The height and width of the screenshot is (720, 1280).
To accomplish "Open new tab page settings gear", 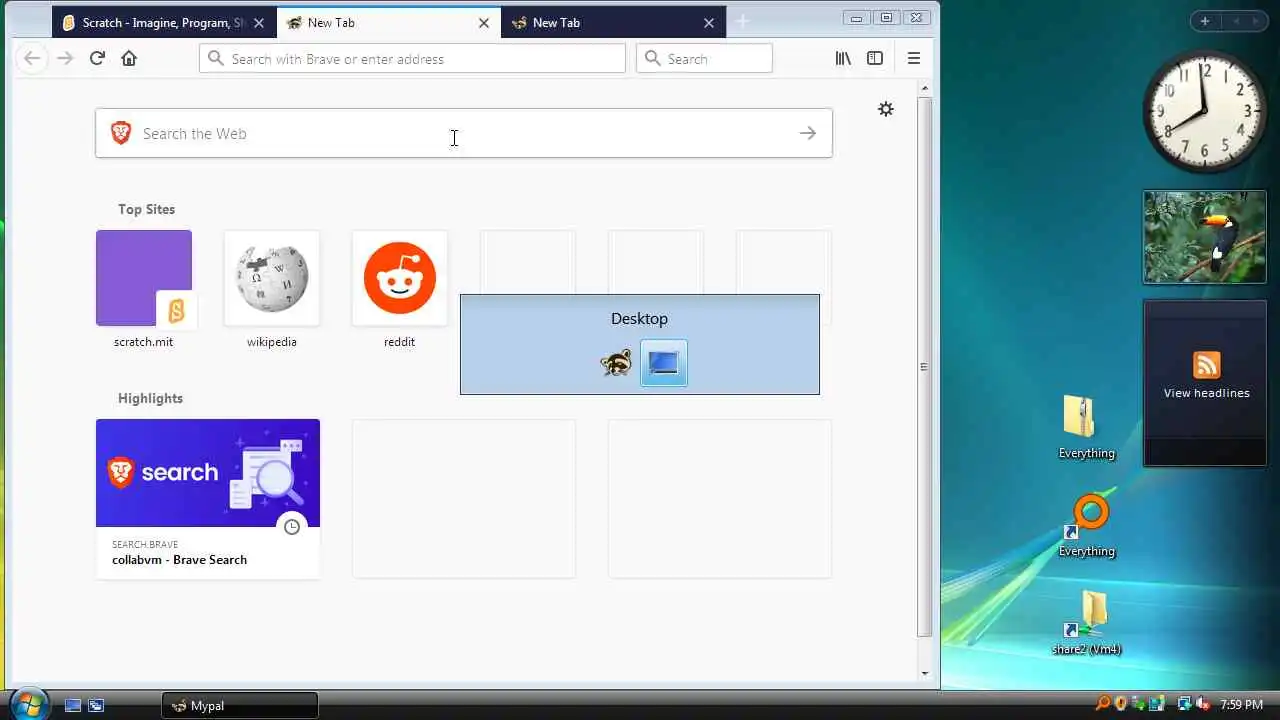I will [885, 109].
